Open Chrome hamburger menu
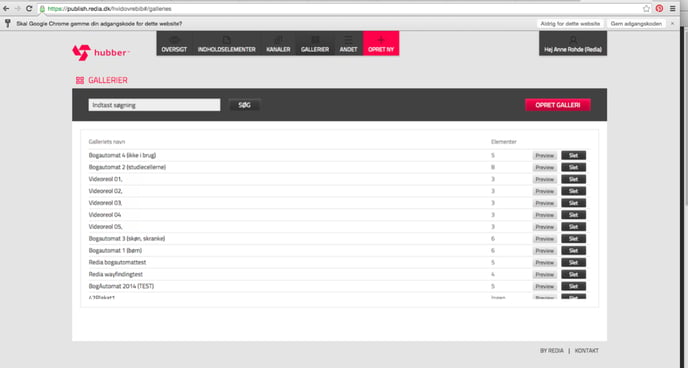The image size is (688, 368). 673,8
